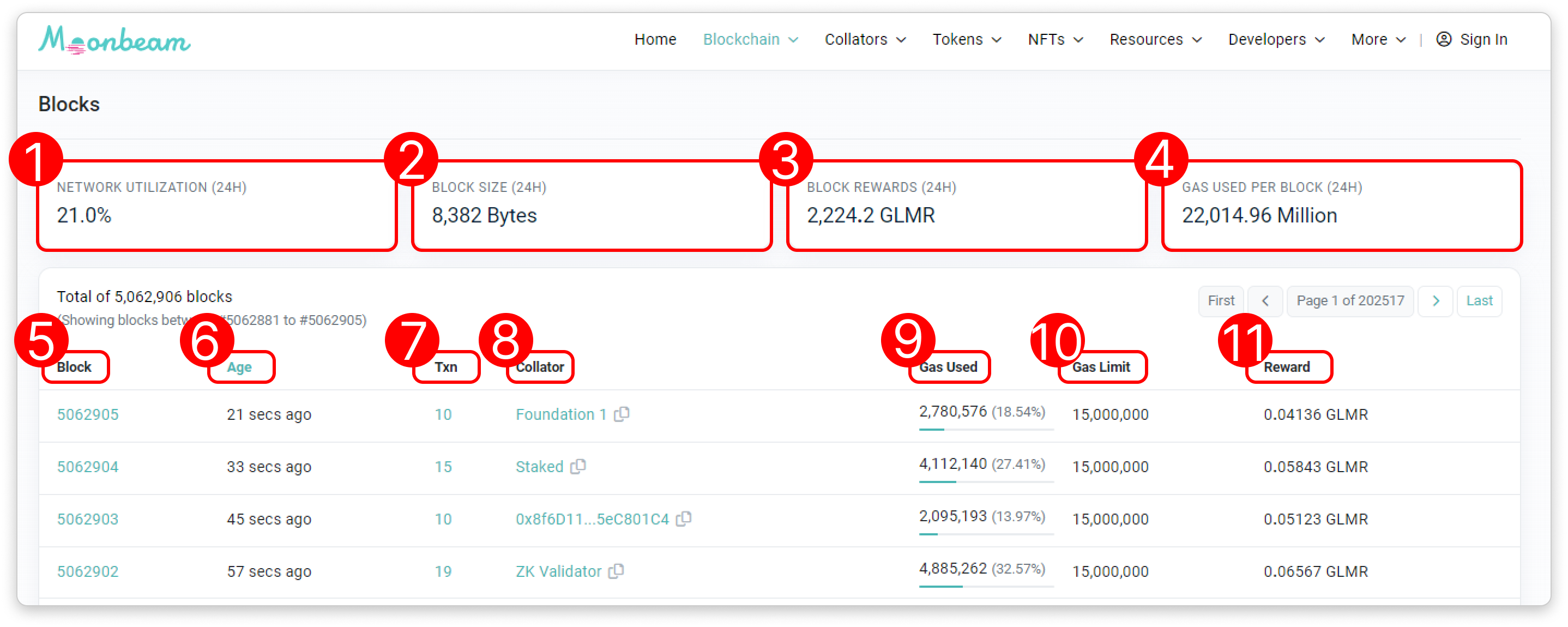Copy ZK Validator collator address

617,571
